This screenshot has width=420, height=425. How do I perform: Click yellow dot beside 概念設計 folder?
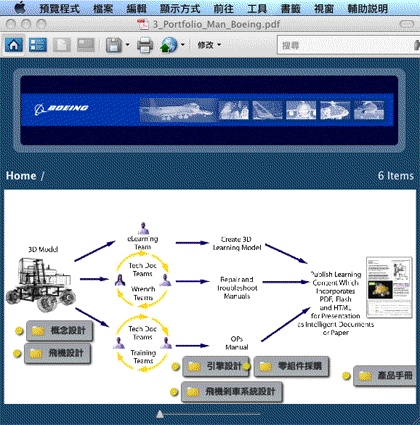(19, 331)
